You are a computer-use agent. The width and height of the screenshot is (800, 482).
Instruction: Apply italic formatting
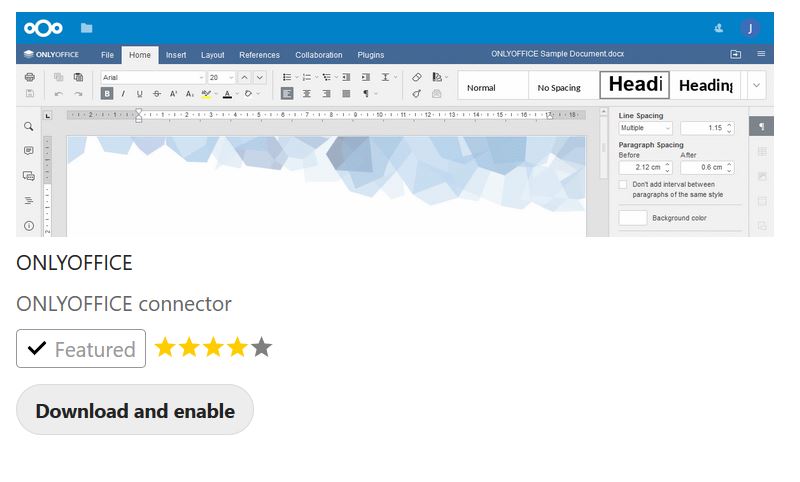click(x=123, y=94)
